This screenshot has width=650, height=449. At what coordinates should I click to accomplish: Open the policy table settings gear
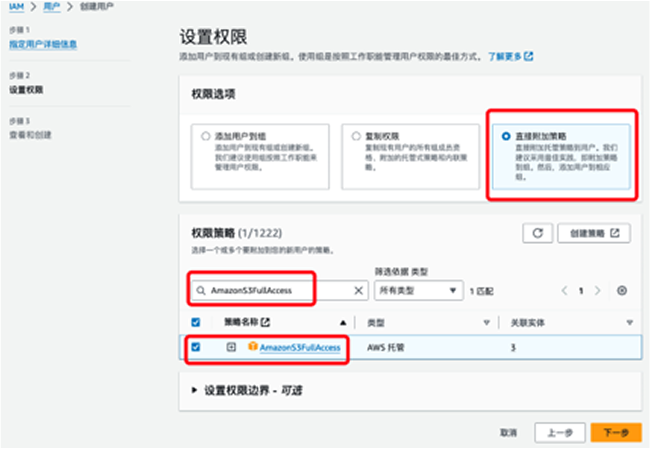pyautogui.click(x=622, y=290)
